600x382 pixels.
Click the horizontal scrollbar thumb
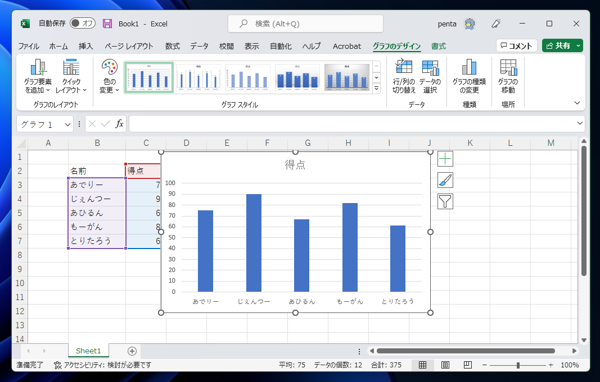click(x=466, y=351)
